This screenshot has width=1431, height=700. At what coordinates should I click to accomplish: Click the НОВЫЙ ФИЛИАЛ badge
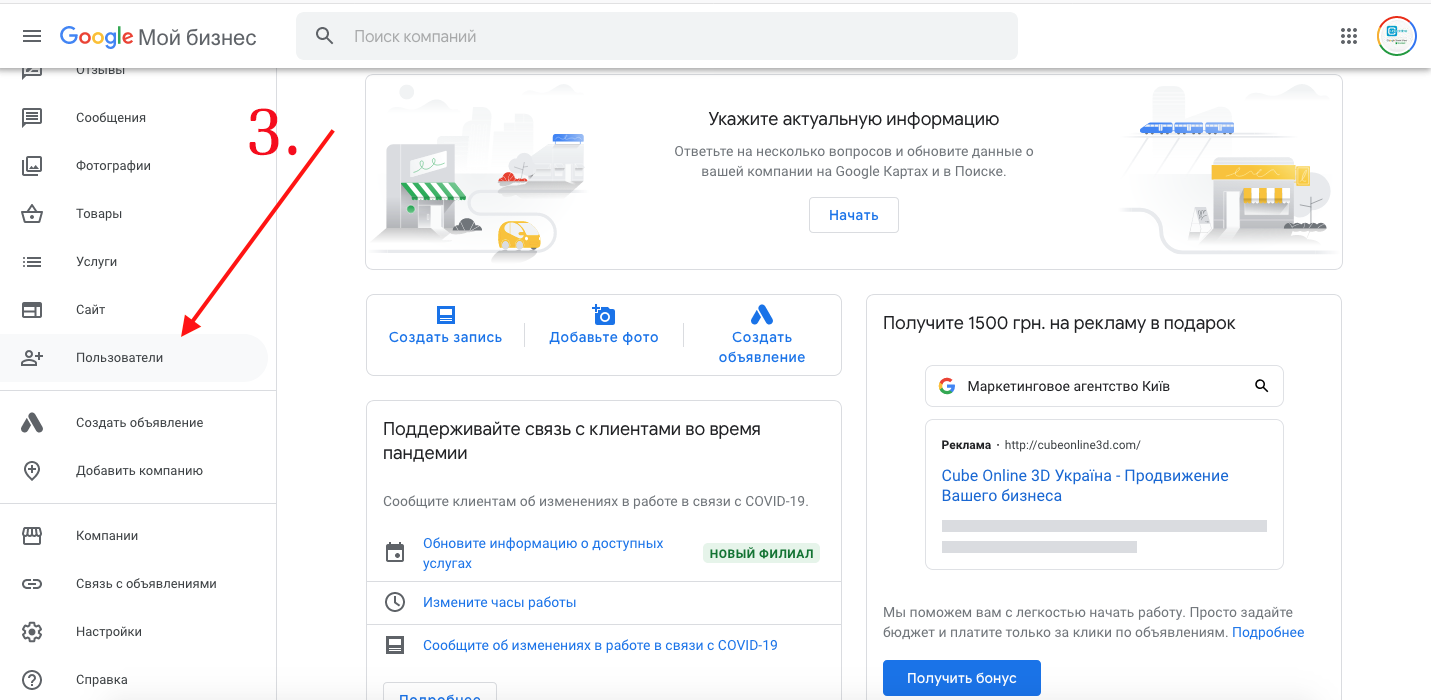(761, 553)
